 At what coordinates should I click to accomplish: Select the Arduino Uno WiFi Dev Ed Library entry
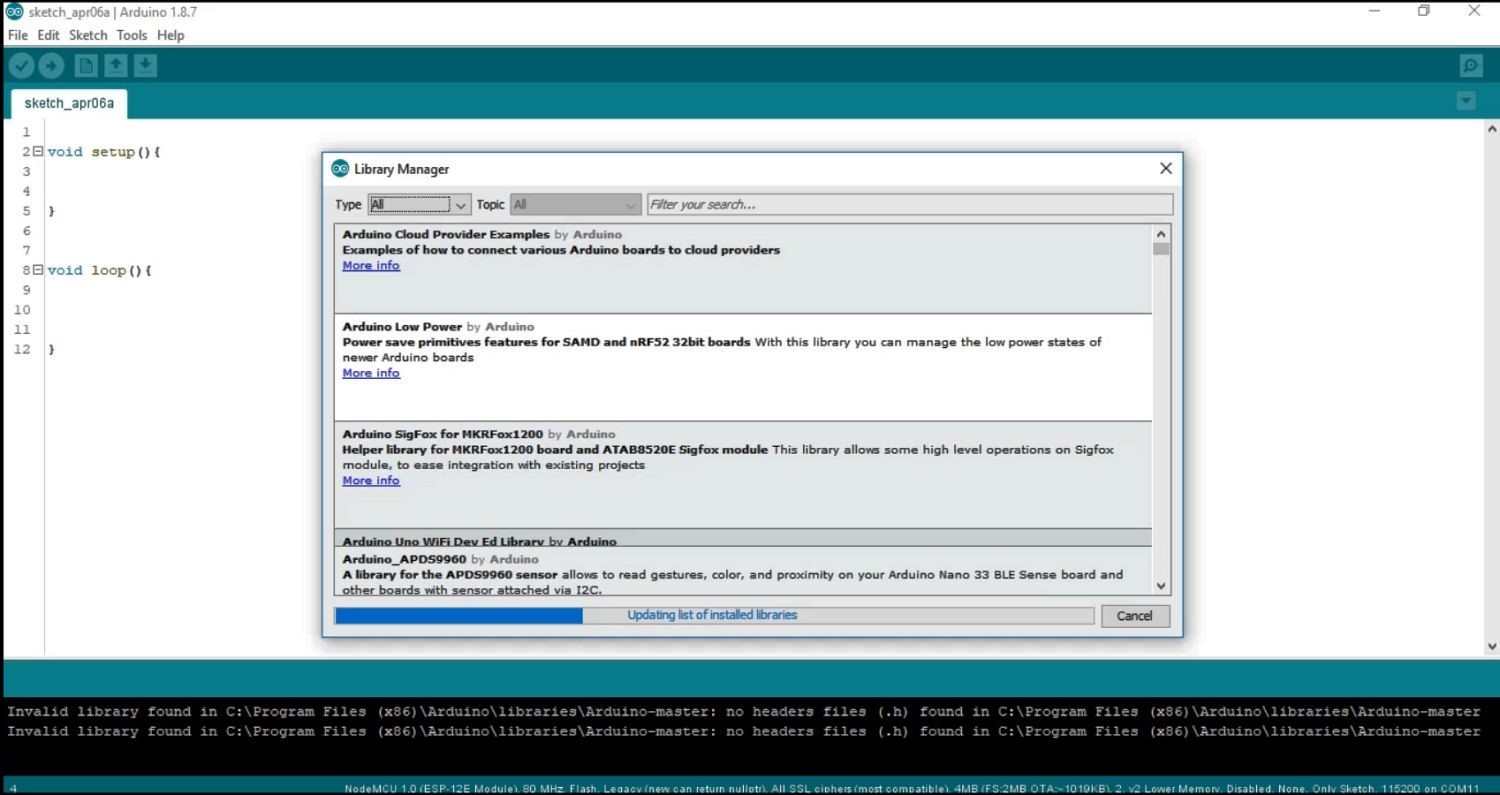pos(743,538)
